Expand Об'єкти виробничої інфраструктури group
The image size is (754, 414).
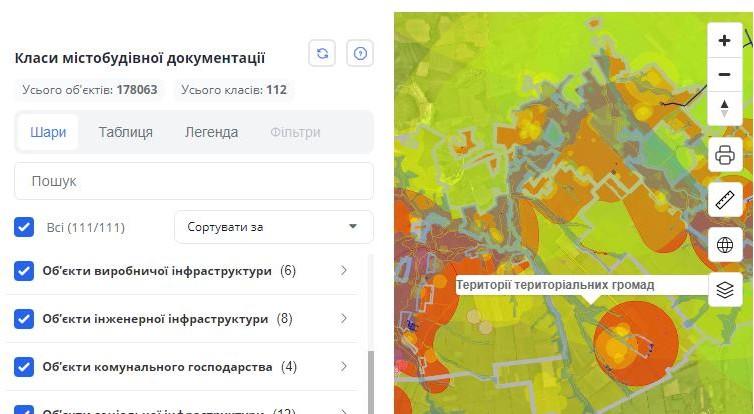point(344,271)
